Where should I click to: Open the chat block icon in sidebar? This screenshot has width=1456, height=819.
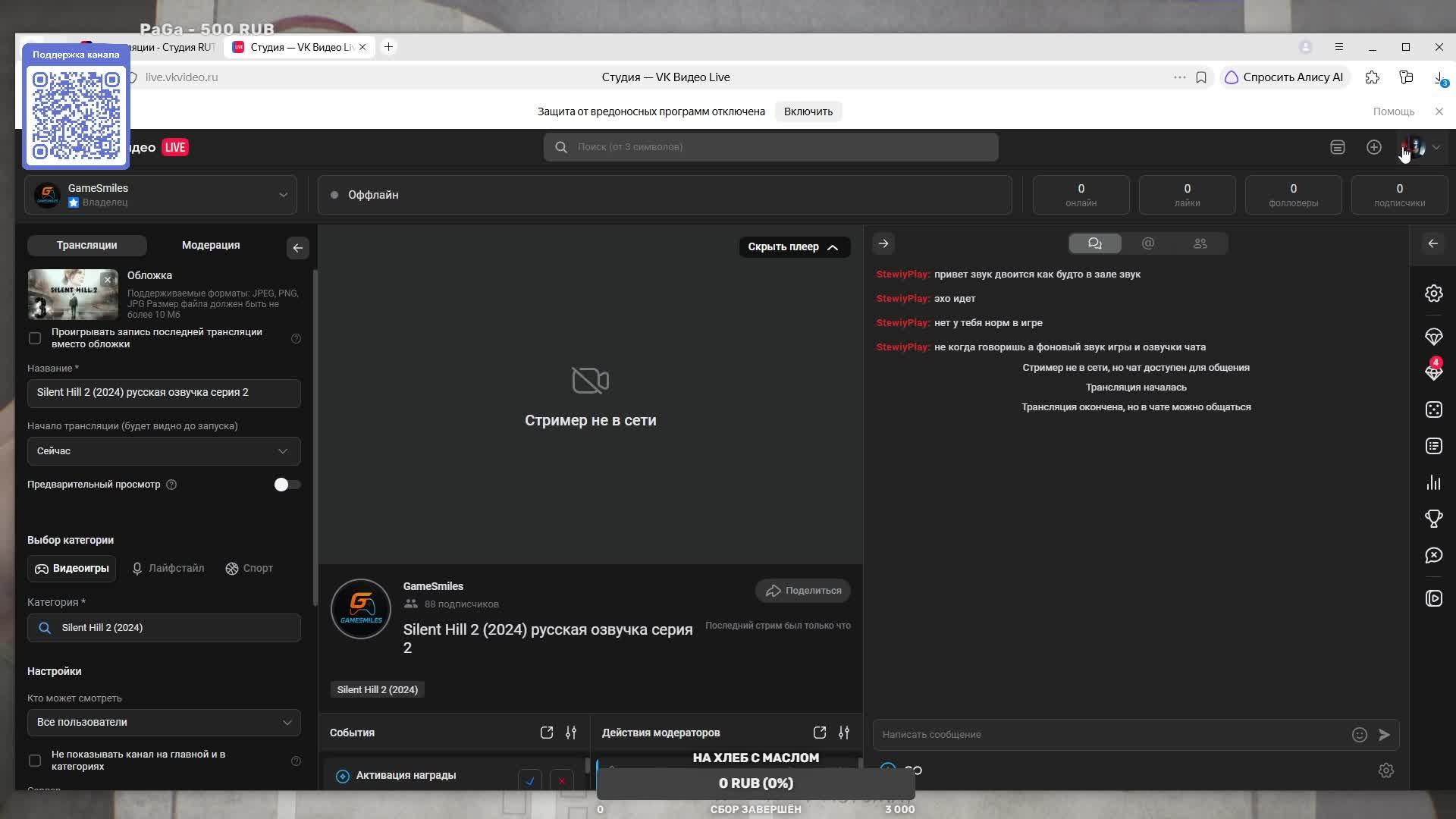coord(1433,555)
